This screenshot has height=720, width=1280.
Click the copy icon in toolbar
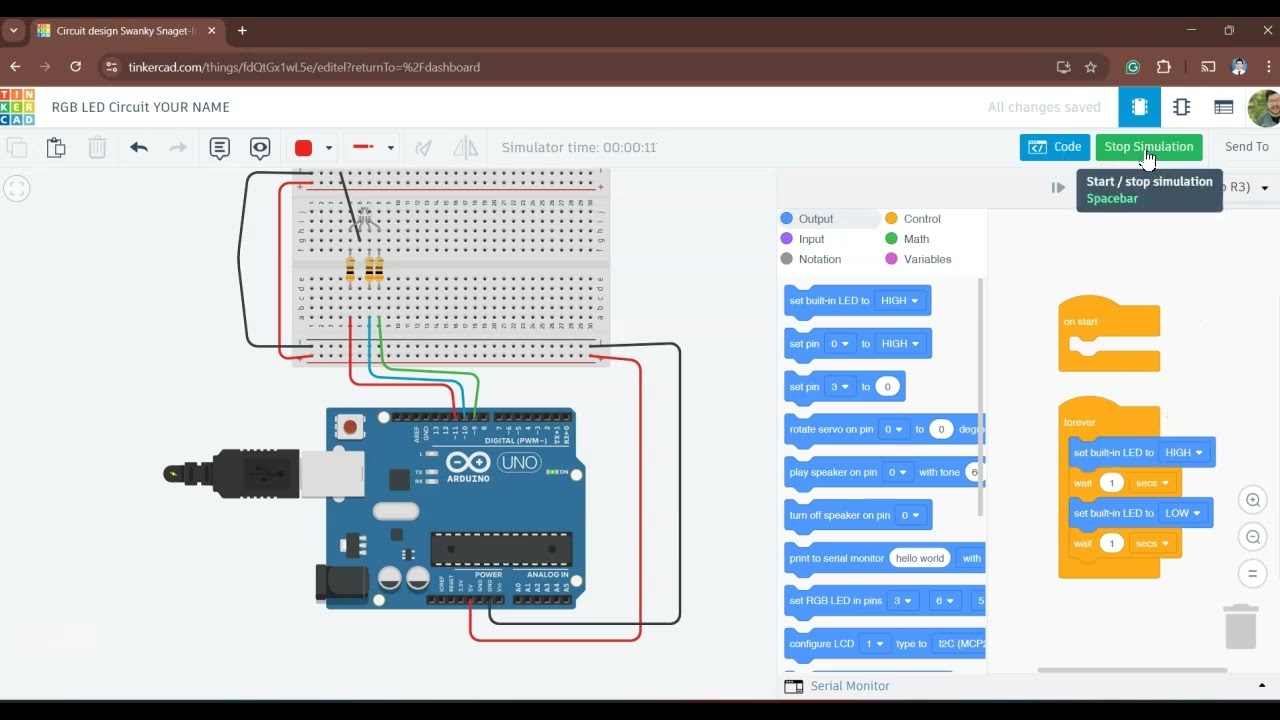tap(17, 148)
